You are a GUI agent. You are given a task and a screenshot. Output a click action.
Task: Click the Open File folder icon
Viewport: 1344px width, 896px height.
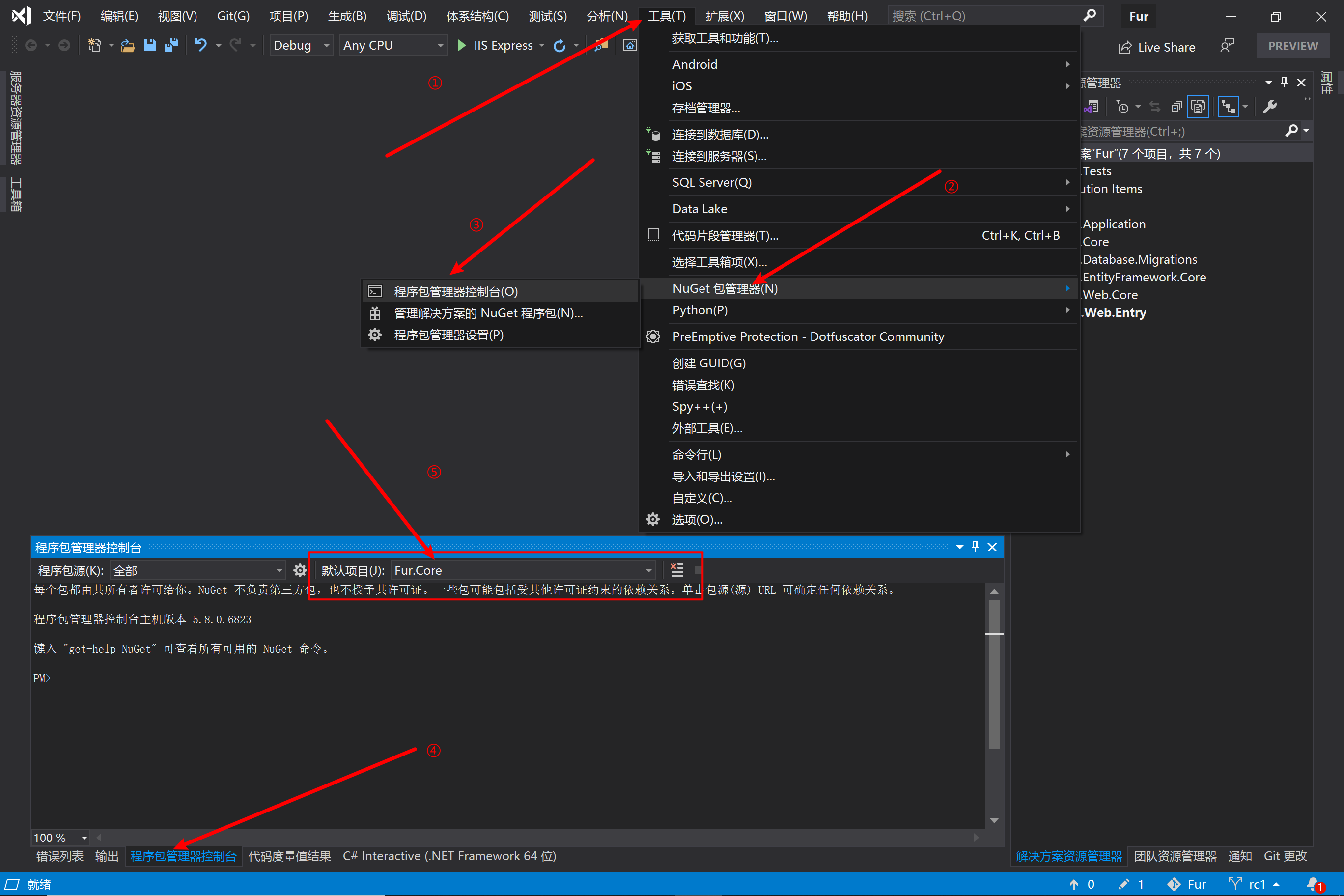point(127,45)
